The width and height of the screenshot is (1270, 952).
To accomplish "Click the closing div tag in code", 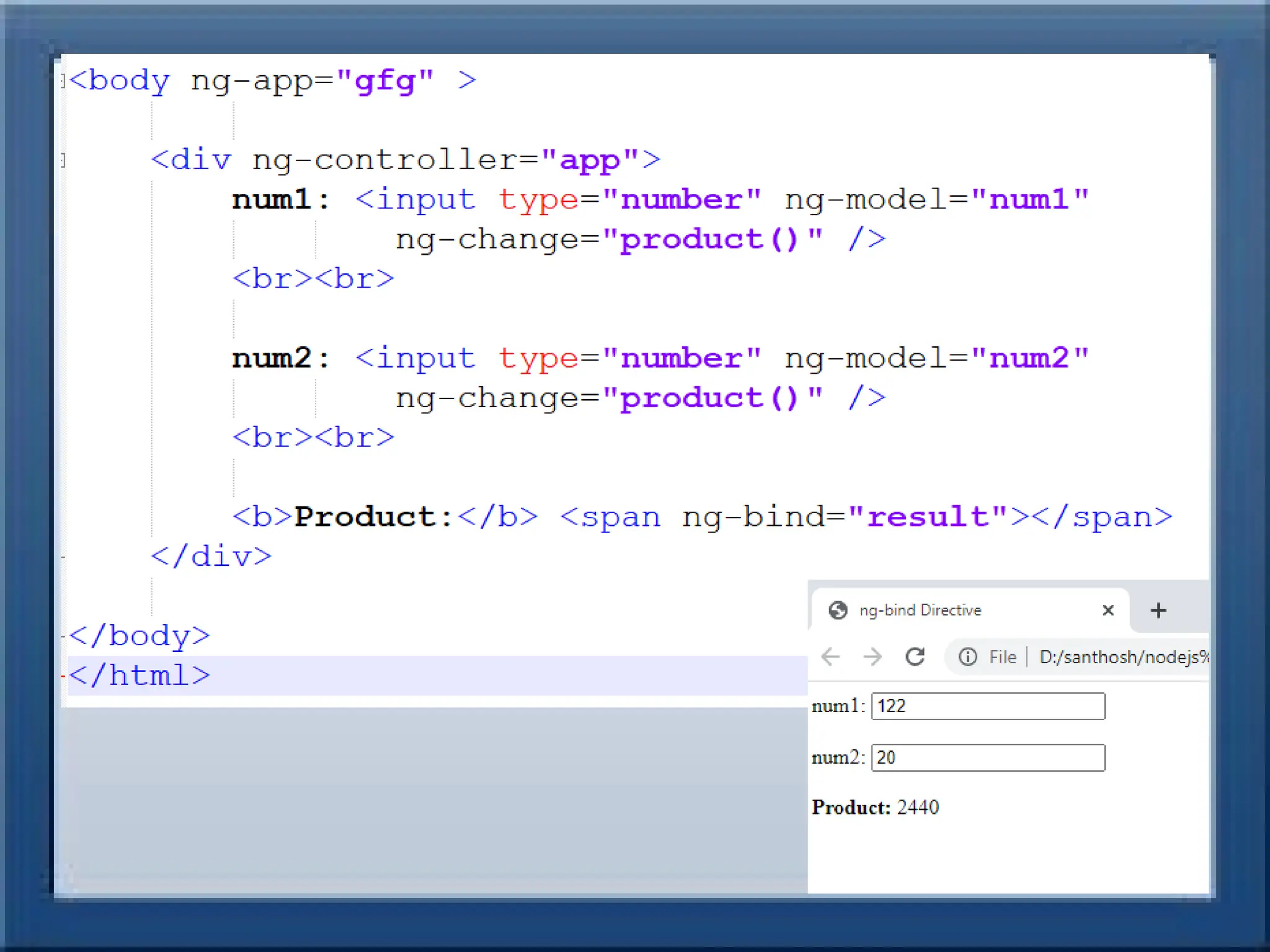I will click(211, 557).
